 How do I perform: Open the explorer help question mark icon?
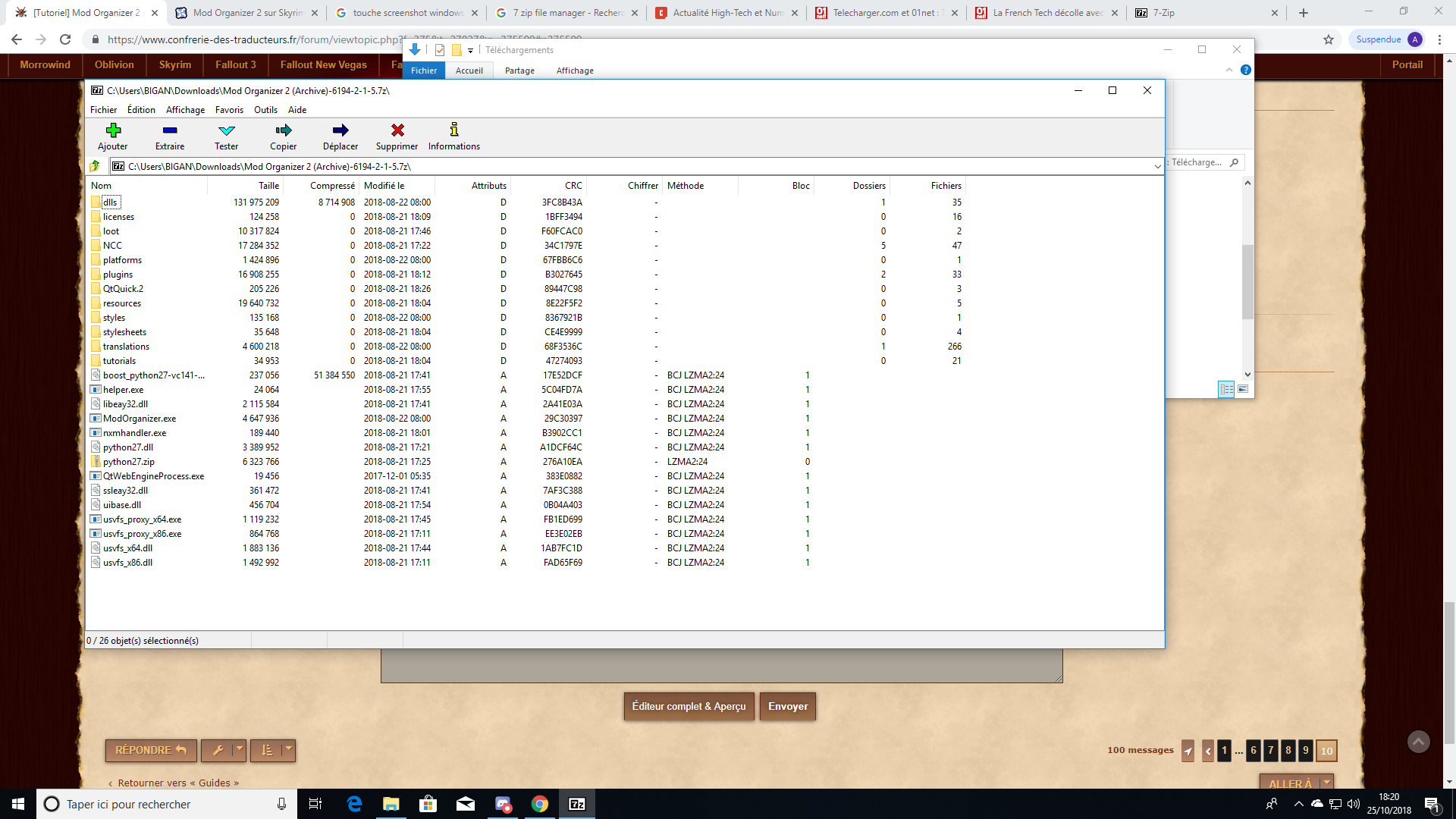[1245, 70]
